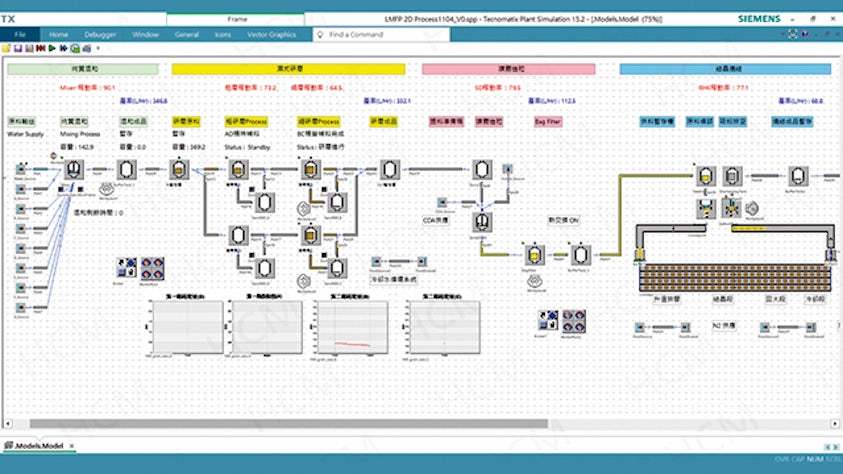
Task: Click the ribbon help icon
Action: pos(805,34)
